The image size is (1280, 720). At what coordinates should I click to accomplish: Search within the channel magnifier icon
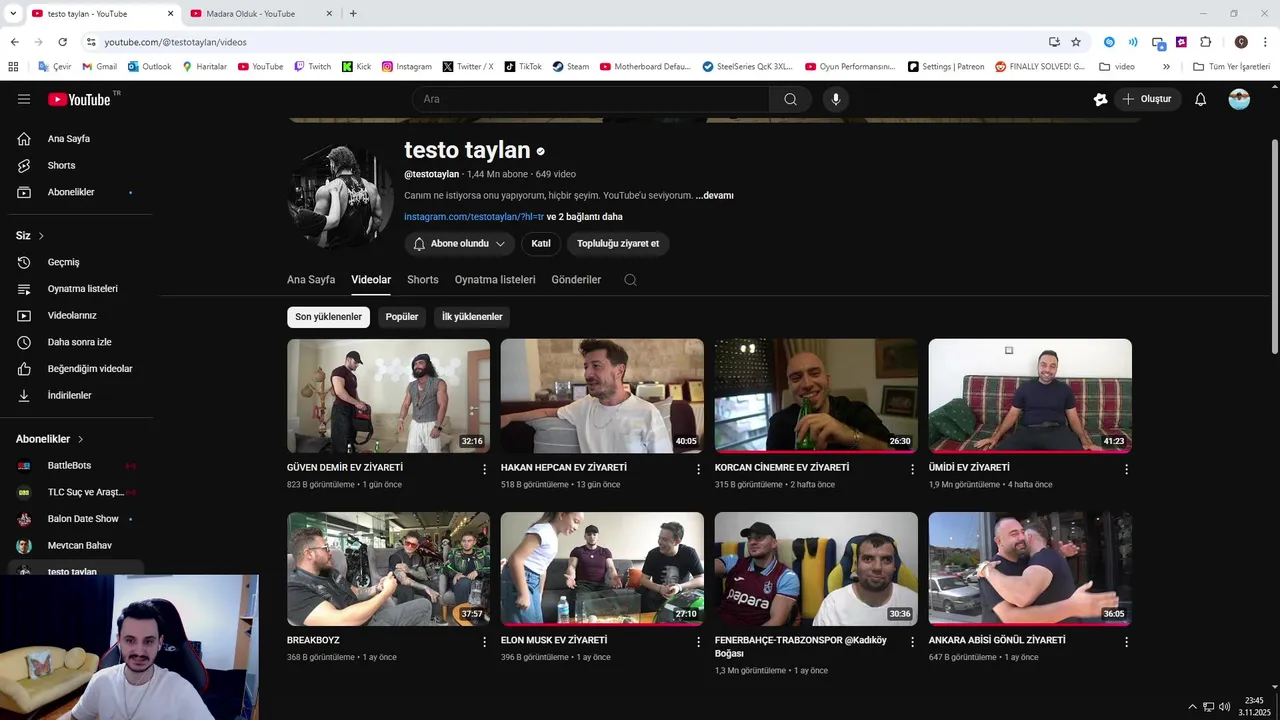(630, 280)
